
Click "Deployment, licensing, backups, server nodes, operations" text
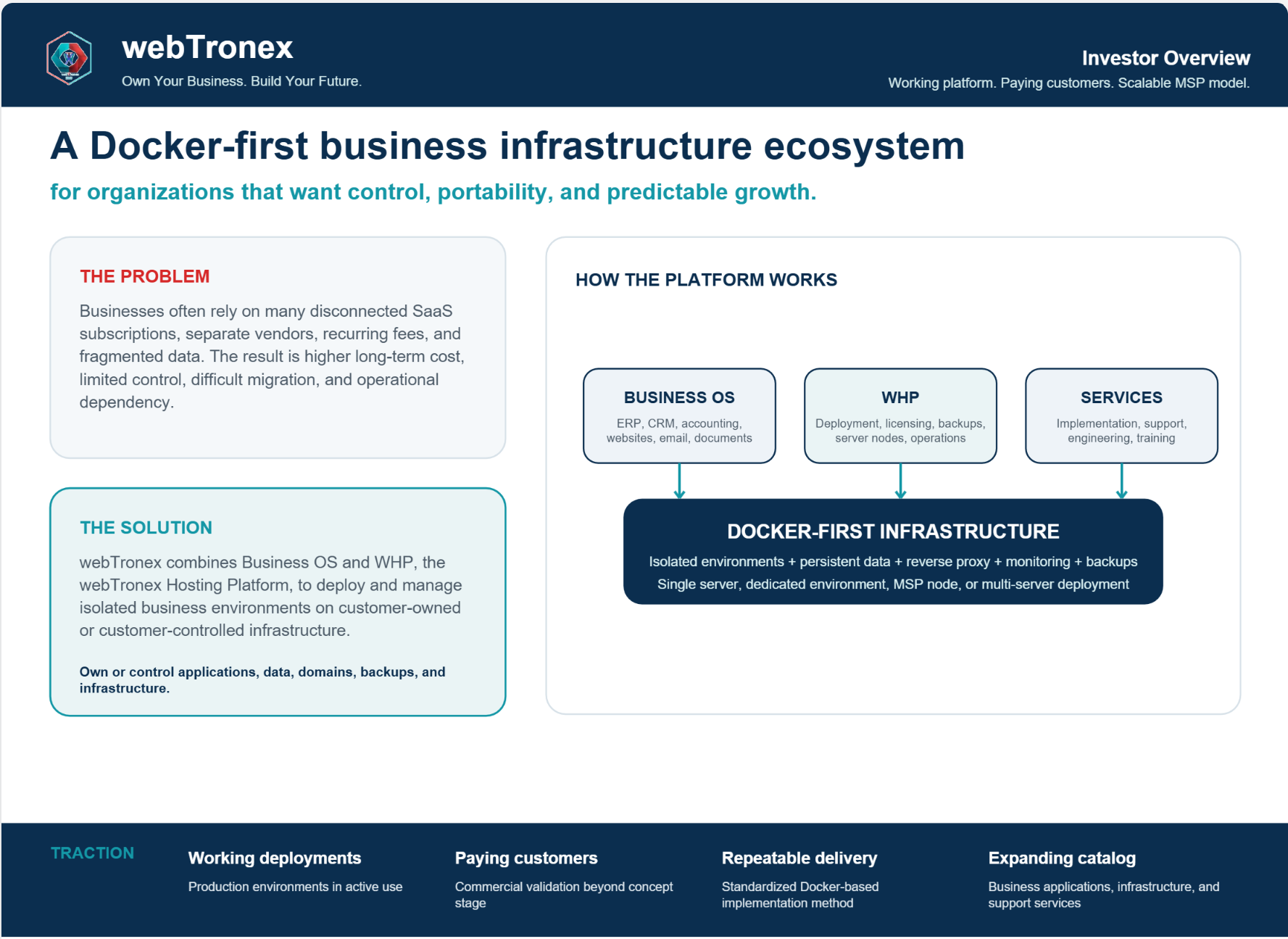(900, 431)
